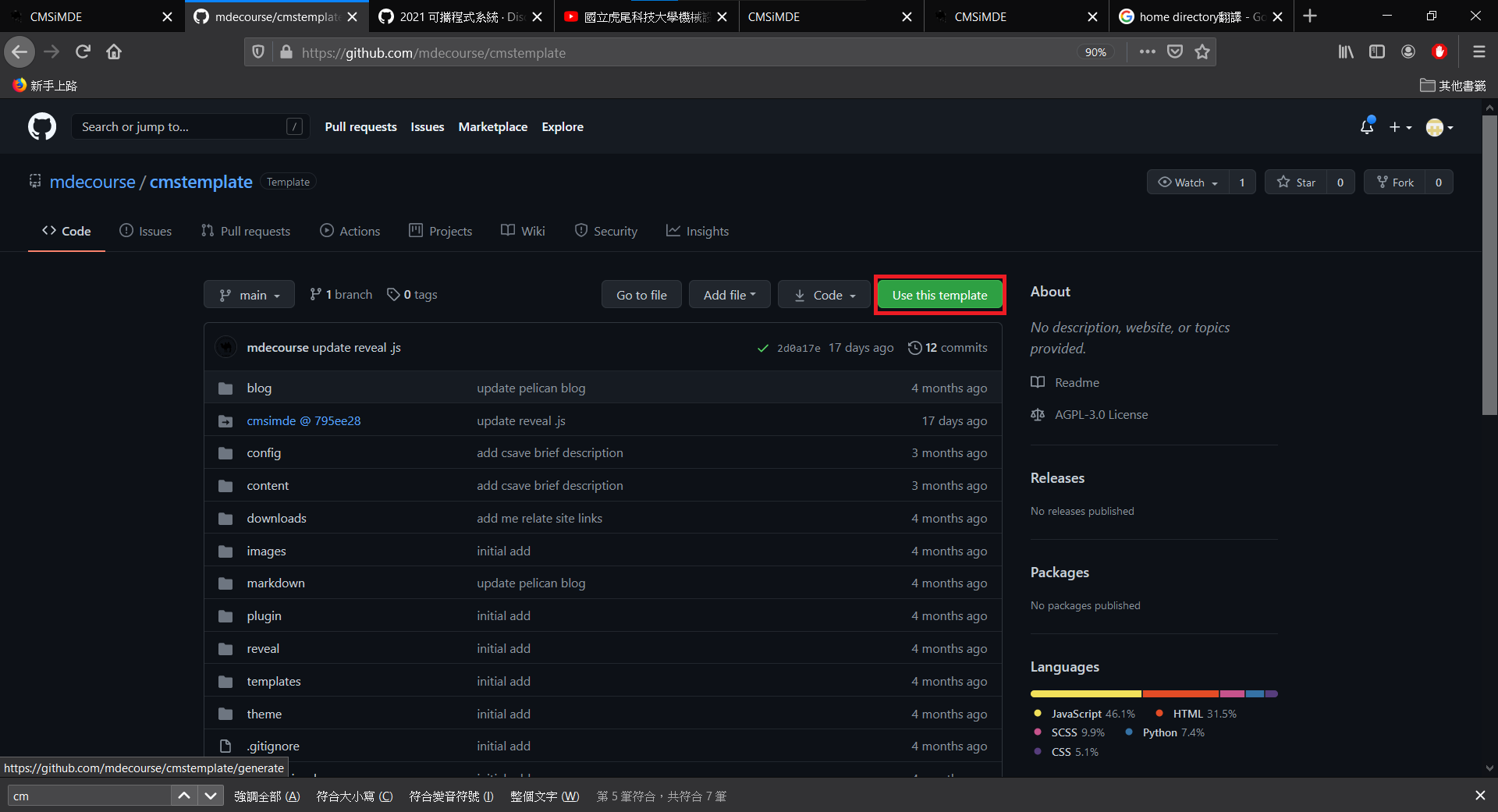Open the 12 commits history link
The width and height of the screenshot is (1498, 812).
pos(948,348)
